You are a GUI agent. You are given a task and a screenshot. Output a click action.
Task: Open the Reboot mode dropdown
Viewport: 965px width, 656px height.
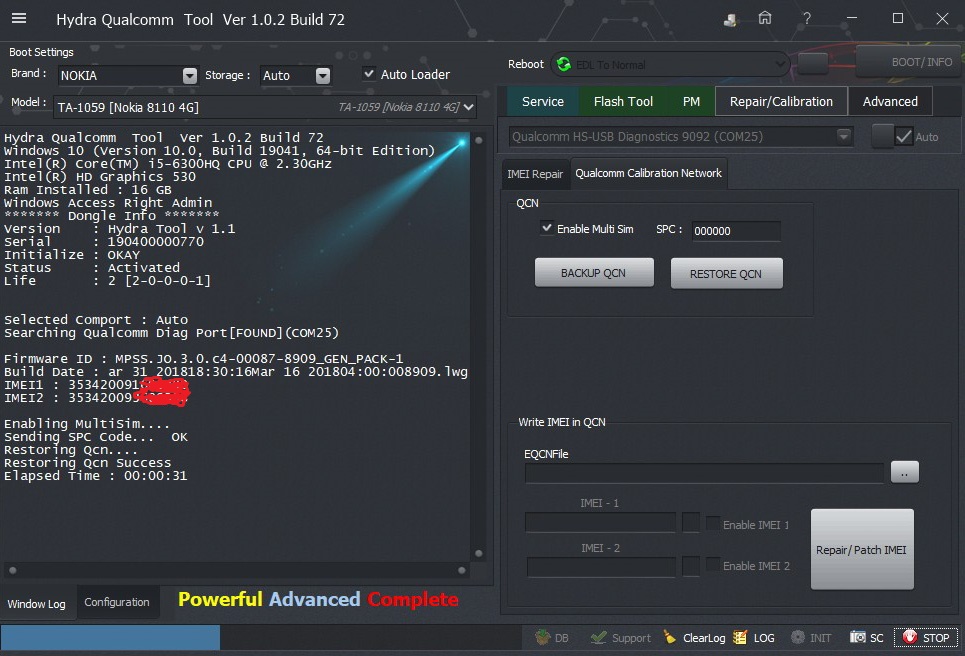tap(779, 64)
